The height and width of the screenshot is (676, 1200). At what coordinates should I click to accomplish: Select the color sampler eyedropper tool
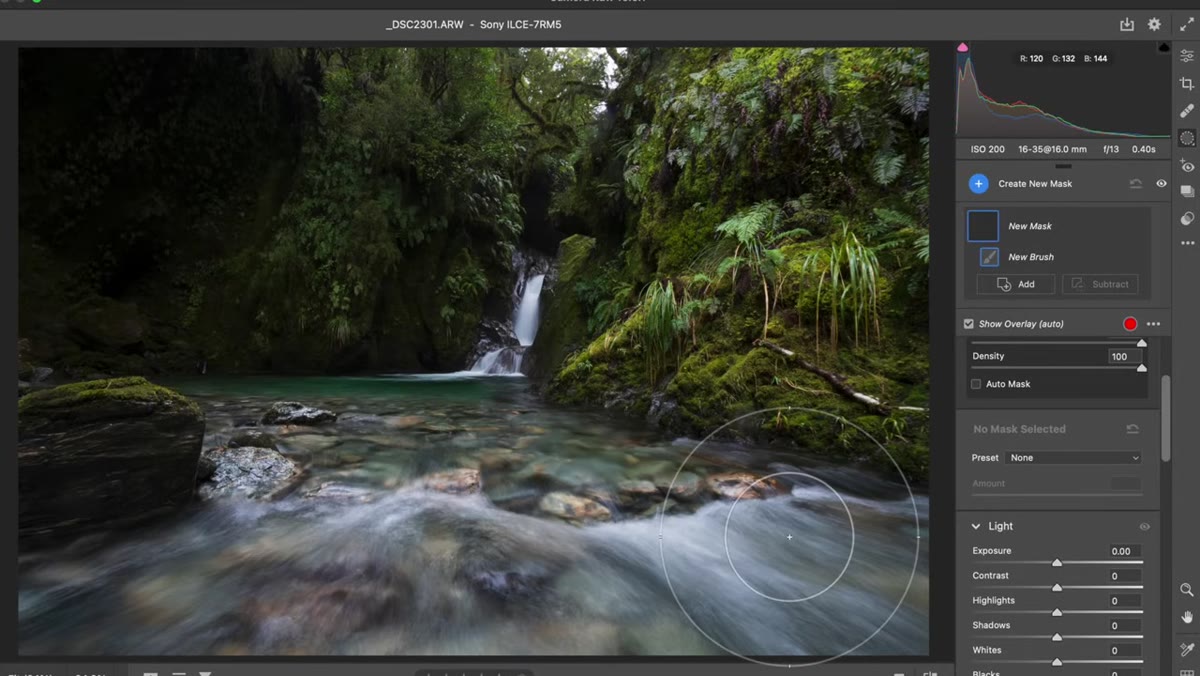coord(1187,649)
